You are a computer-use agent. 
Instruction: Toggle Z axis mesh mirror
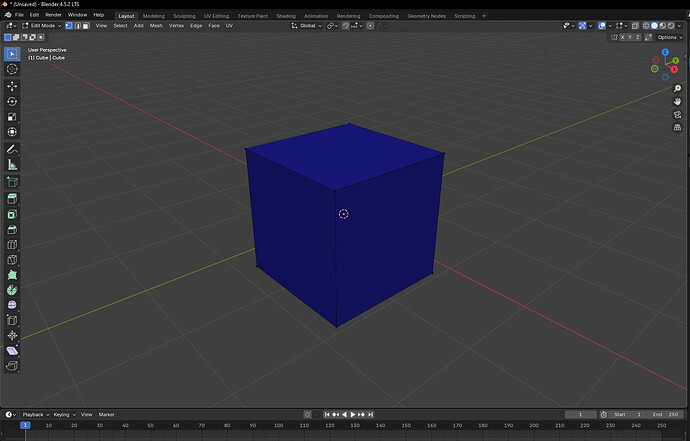click(x=637, y=37)
